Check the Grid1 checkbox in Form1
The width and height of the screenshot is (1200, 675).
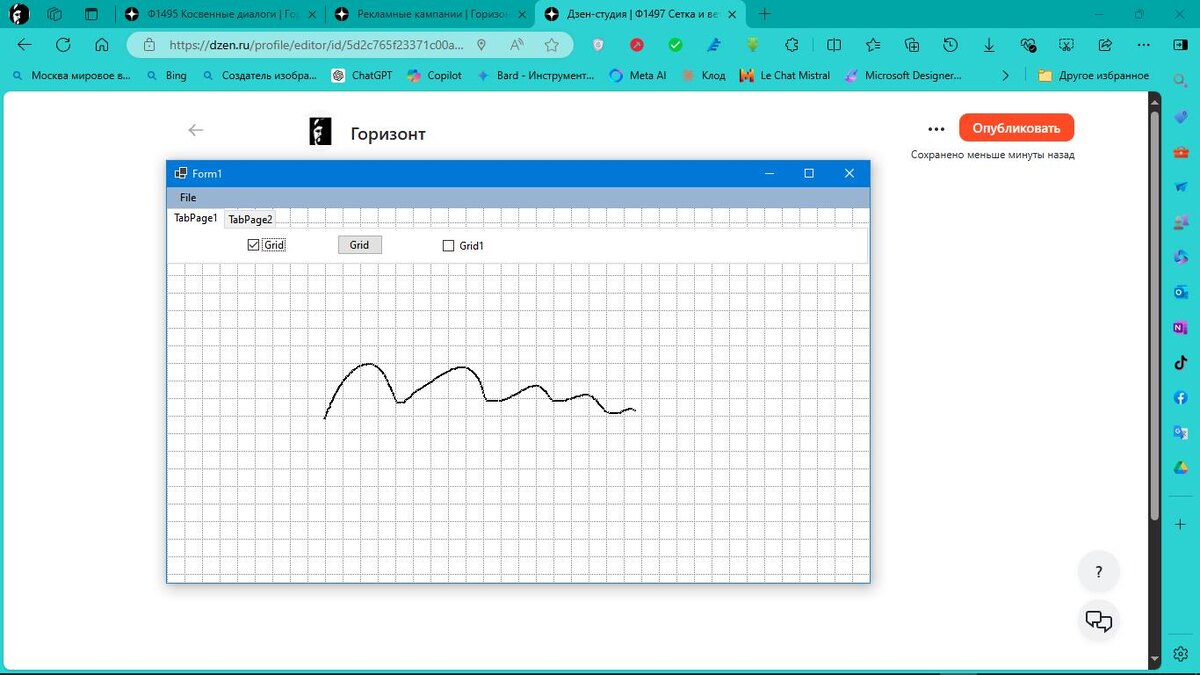click(448, 246)
